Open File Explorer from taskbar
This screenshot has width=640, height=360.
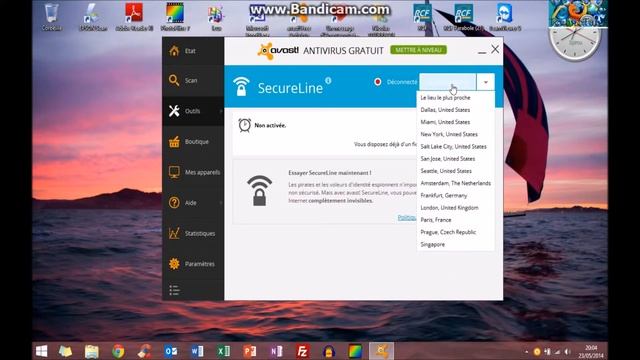coord(92,351)
